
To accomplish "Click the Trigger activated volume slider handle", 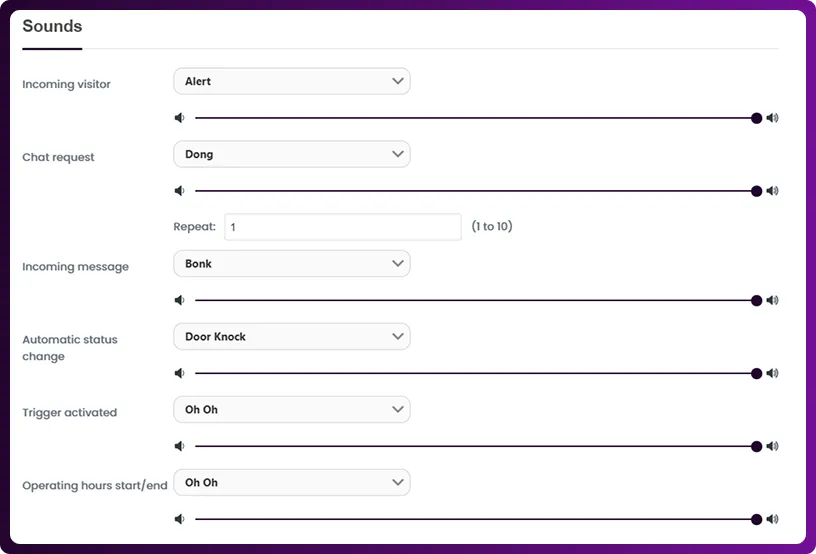I will (x=757, y=446).
